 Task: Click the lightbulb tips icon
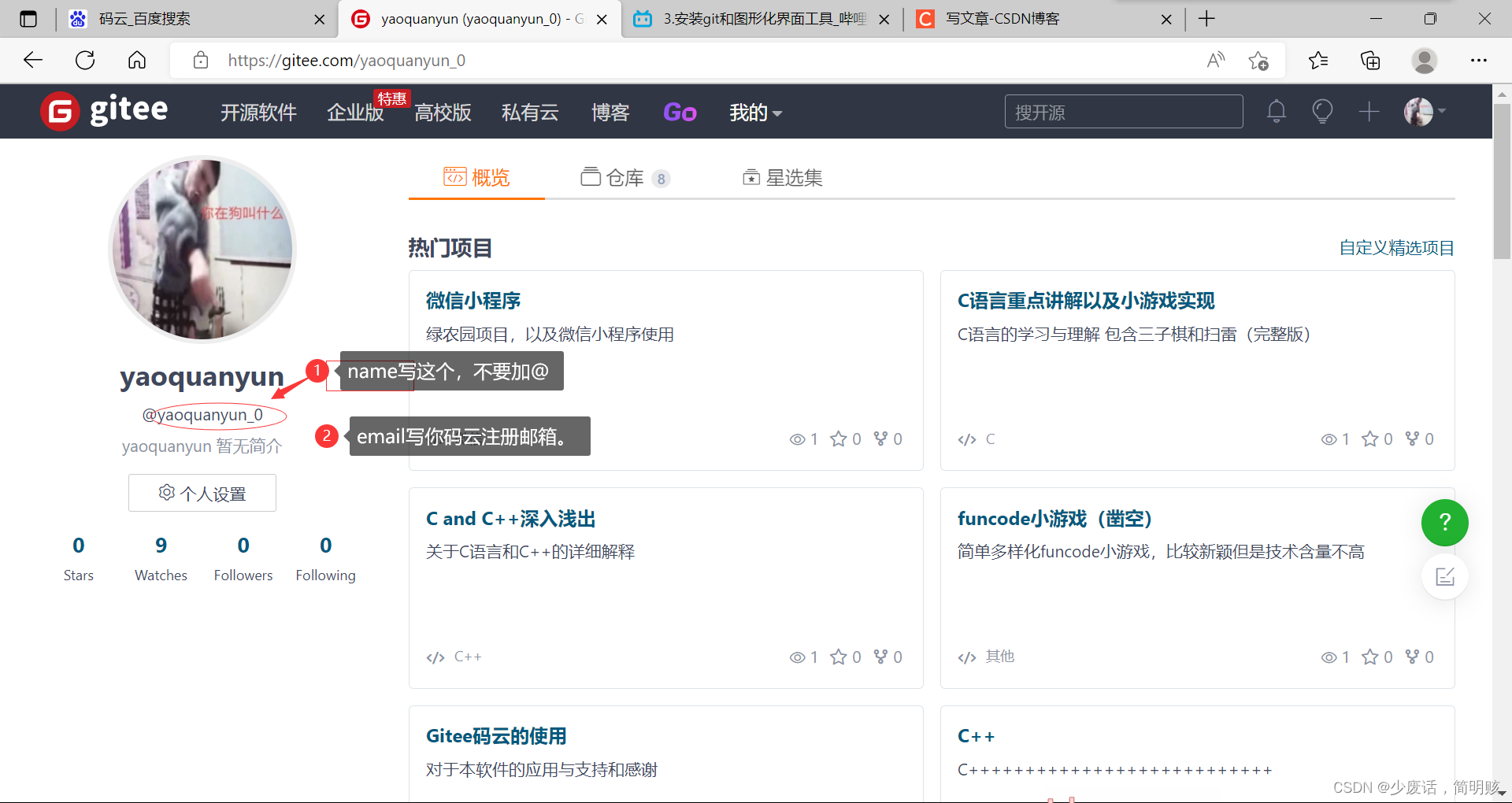(x=1322, y=112)
